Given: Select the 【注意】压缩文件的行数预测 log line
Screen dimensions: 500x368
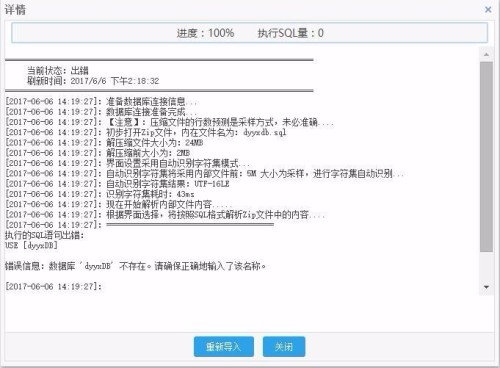Looking at the screenshot, I should pyautogui.click(x=170, y=122).
